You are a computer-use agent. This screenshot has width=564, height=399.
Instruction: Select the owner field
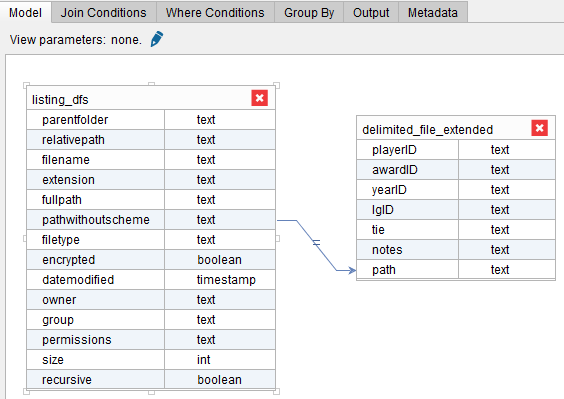tap(96, 300)
